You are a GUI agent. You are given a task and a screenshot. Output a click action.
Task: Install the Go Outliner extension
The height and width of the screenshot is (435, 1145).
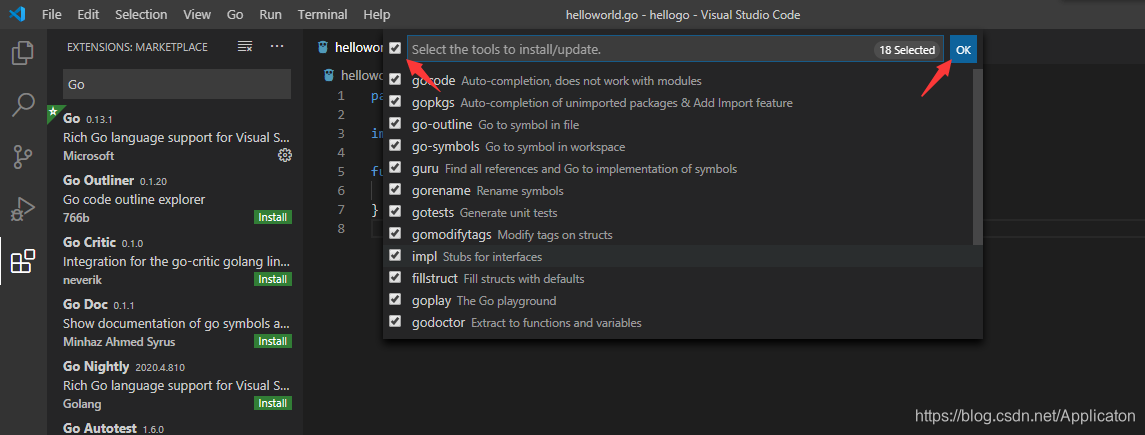(273, 218)
